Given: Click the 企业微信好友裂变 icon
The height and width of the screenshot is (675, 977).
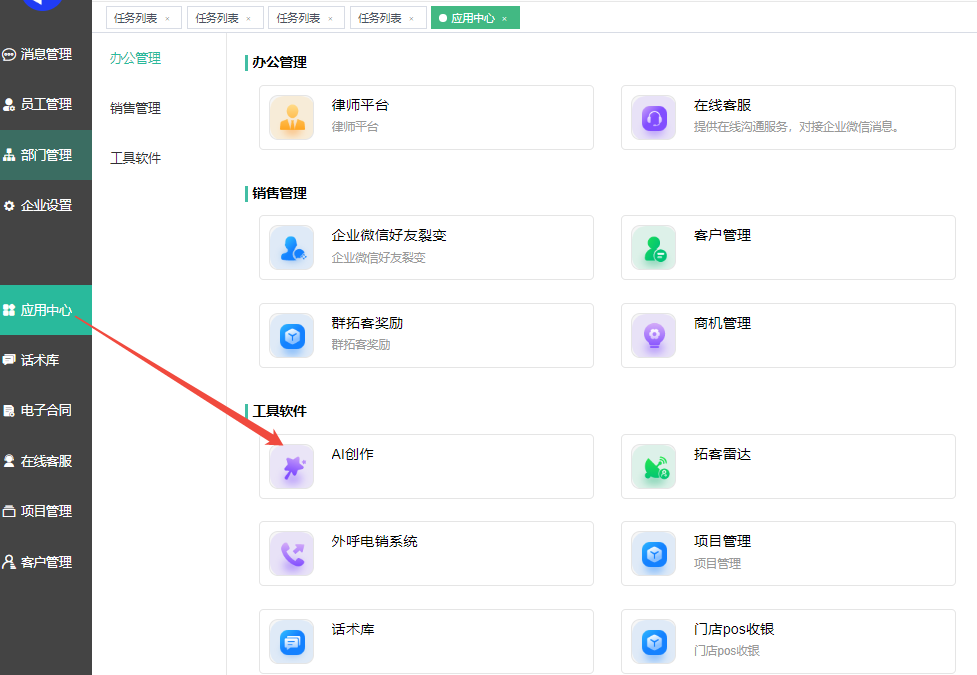Looking at the screenshot, I should pos(292,248).
